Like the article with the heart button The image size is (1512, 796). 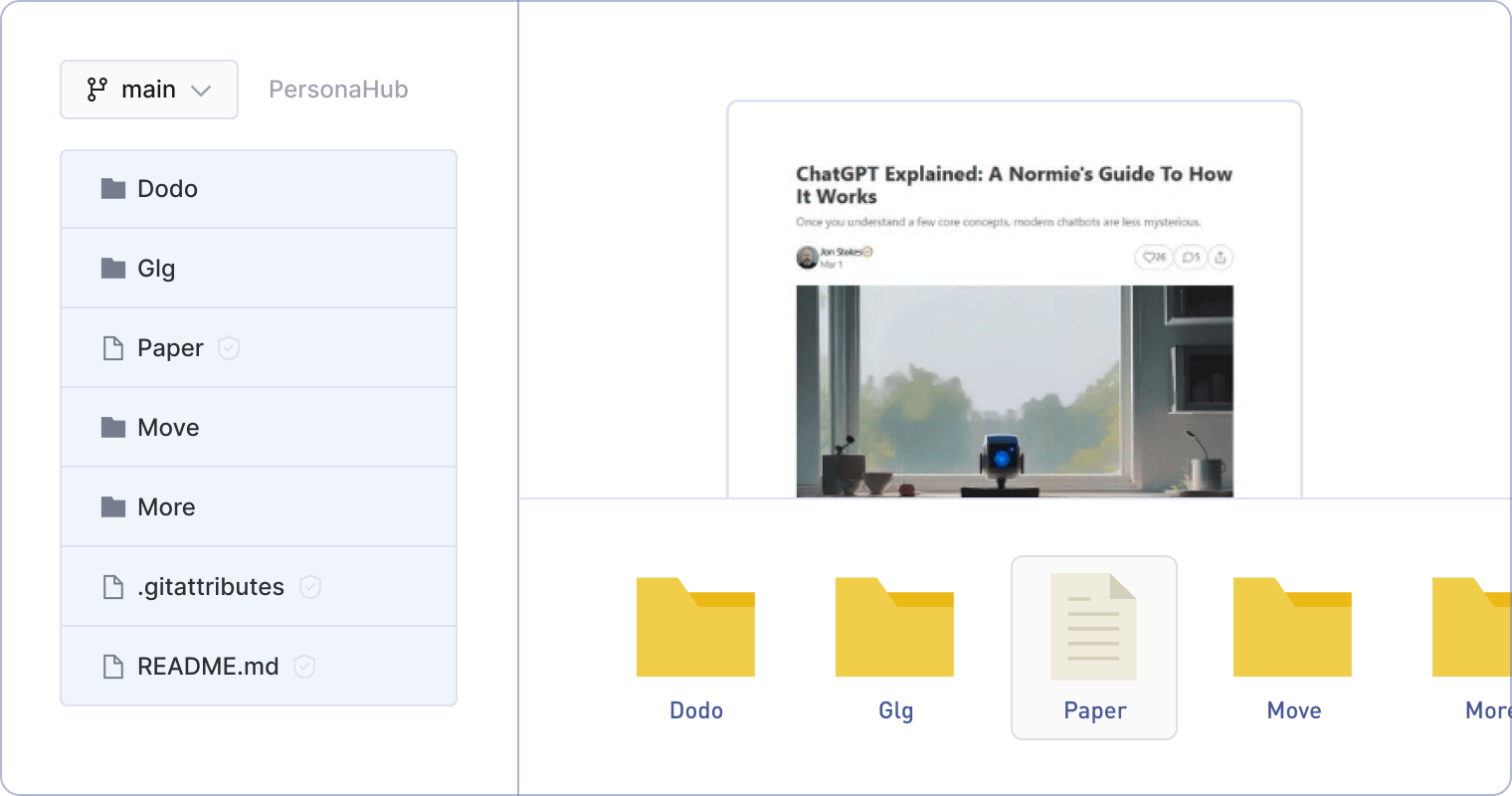point(1153,258)
